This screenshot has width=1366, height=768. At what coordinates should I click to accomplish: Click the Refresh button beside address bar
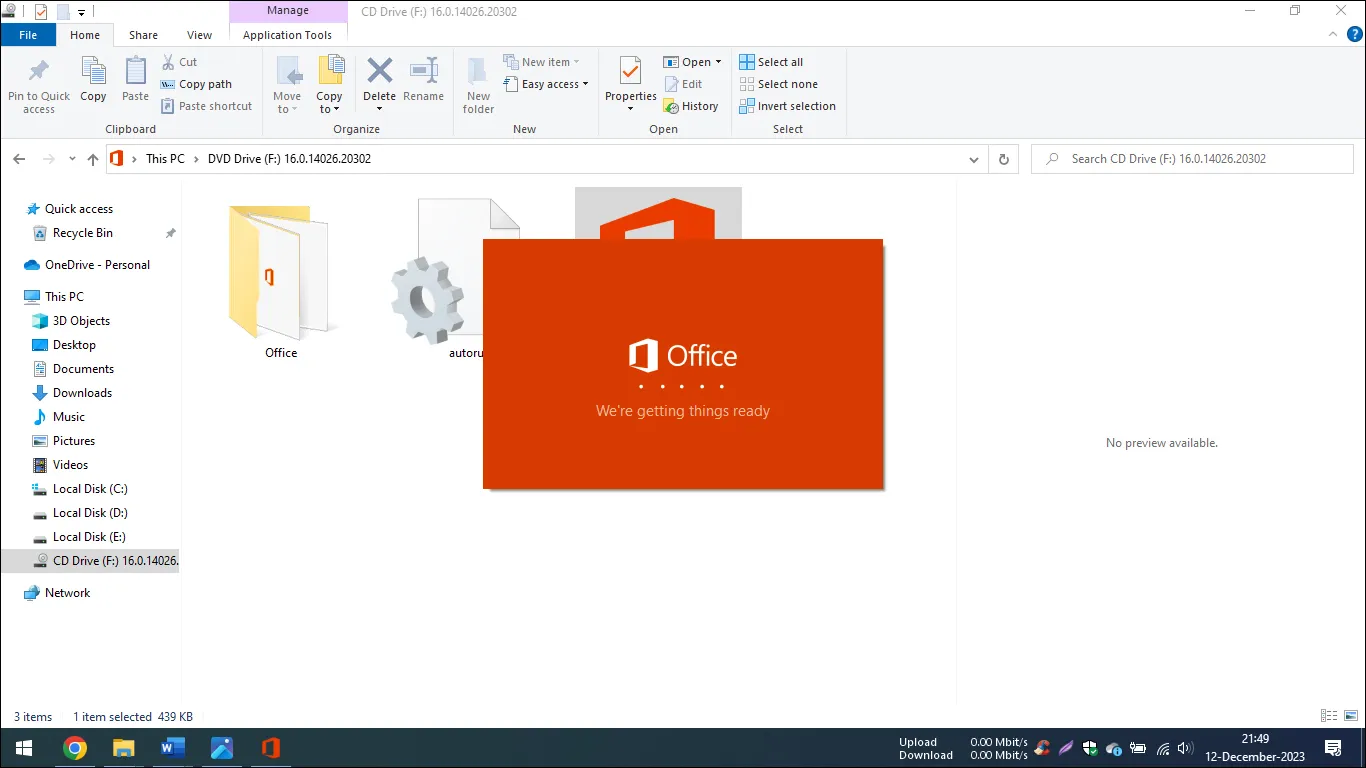1004,159
